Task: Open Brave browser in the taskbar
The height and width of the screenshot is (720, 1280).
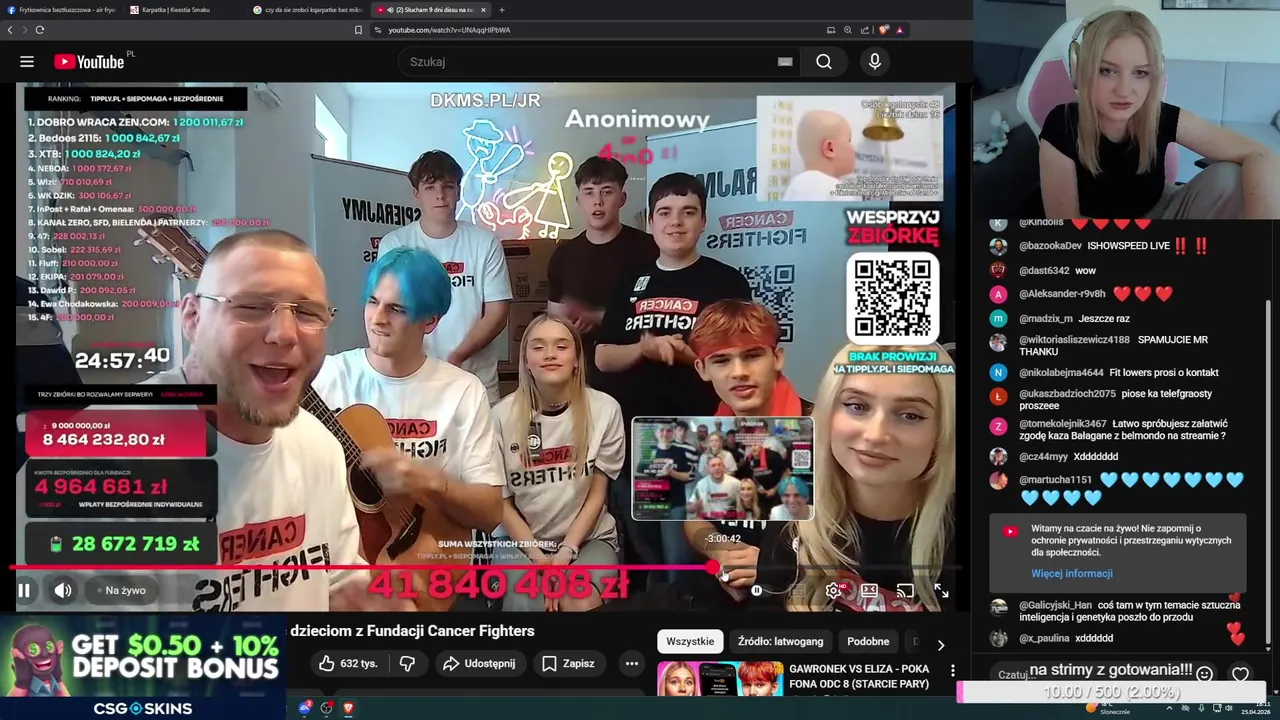Action: 348,708
